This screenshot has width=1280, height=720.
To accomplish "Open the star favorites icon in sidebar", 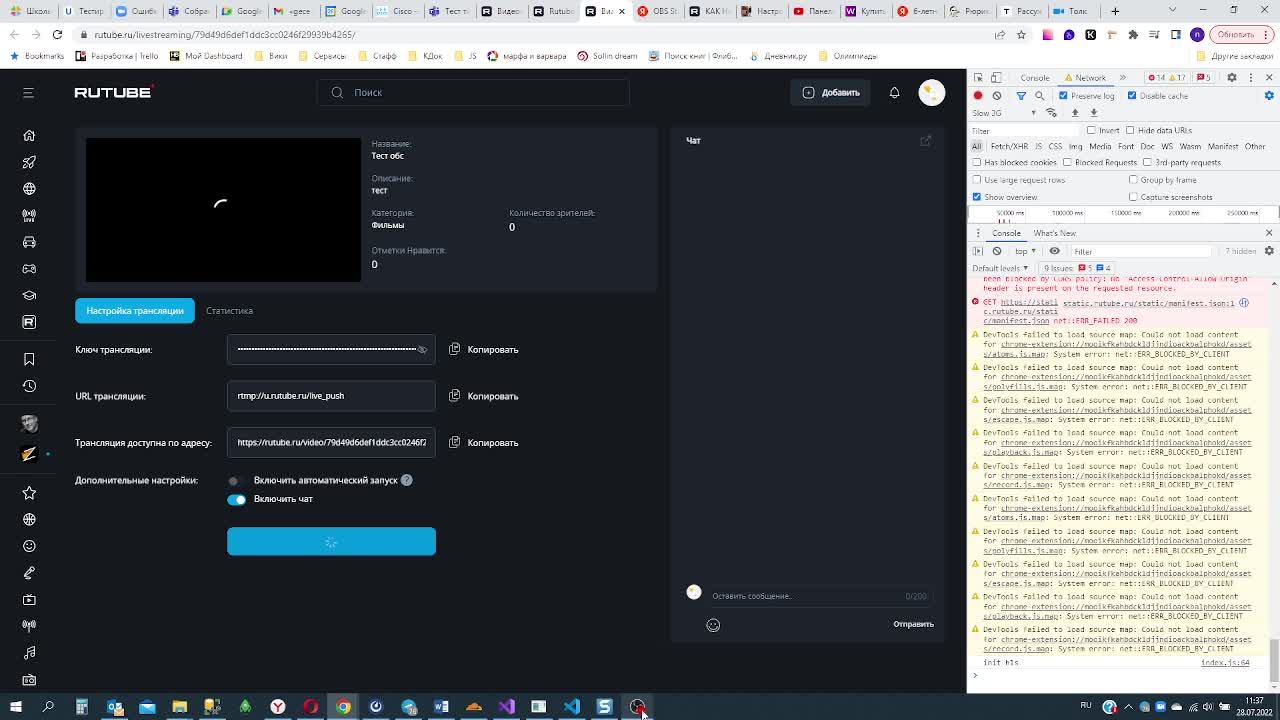I will [x=29, y=493].
